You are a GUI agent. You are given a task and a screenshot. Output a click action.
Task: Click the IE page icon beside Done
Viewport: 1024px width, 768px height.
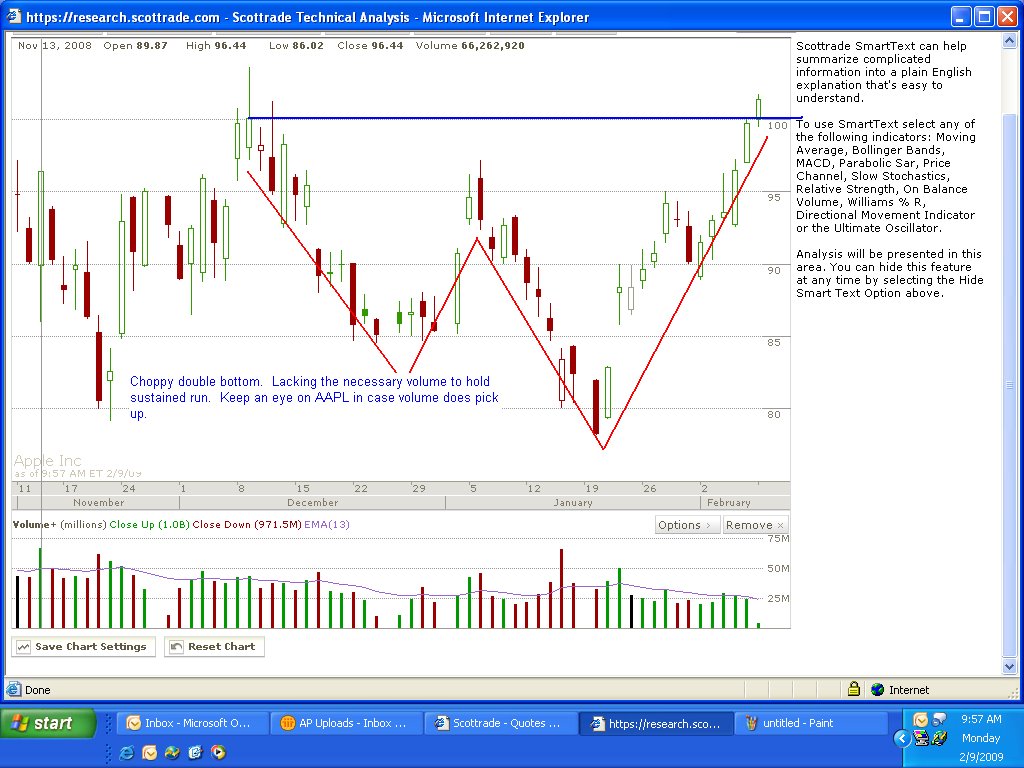14,690
